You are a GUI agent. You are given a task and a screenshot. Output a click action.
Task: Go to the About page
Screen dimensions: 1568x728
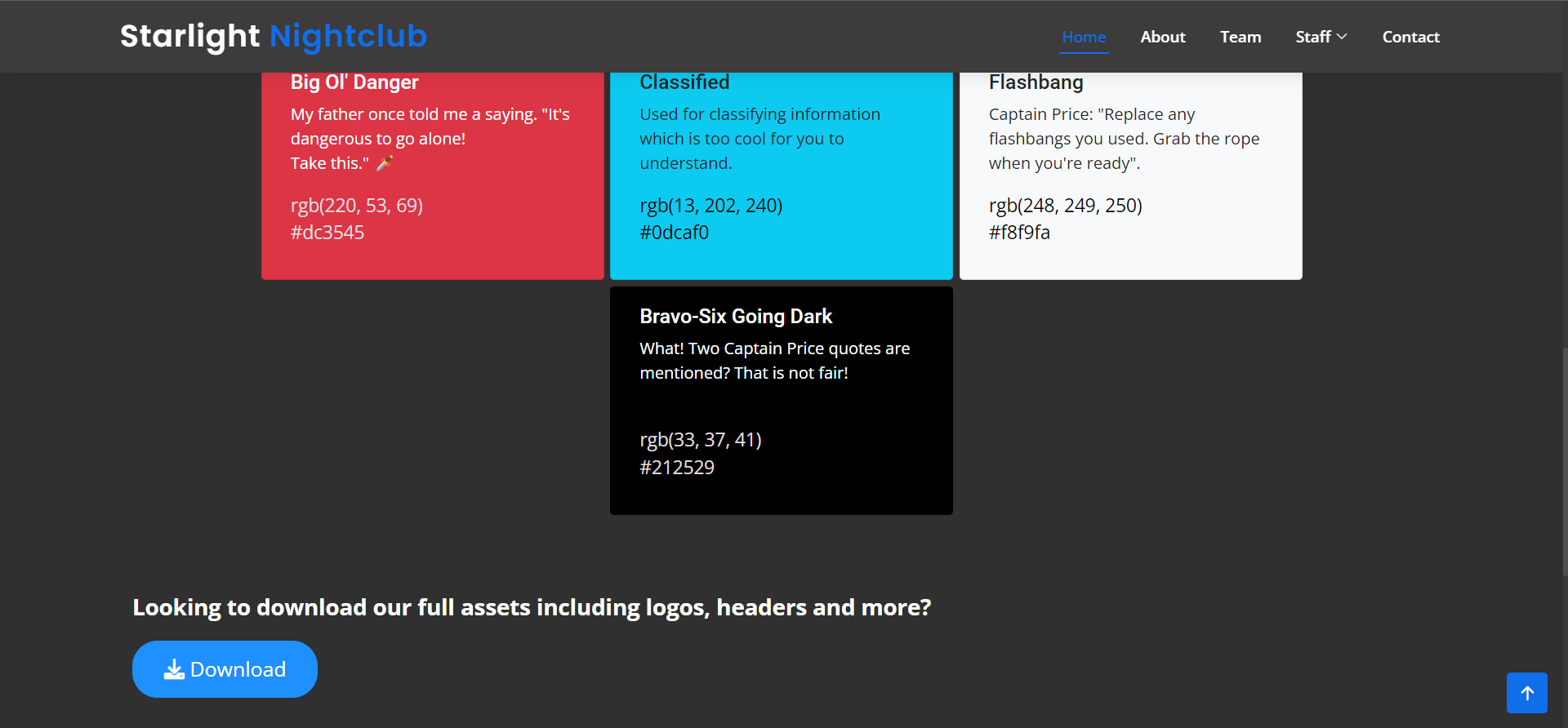pyautogui.click(x=1162, y=37)
